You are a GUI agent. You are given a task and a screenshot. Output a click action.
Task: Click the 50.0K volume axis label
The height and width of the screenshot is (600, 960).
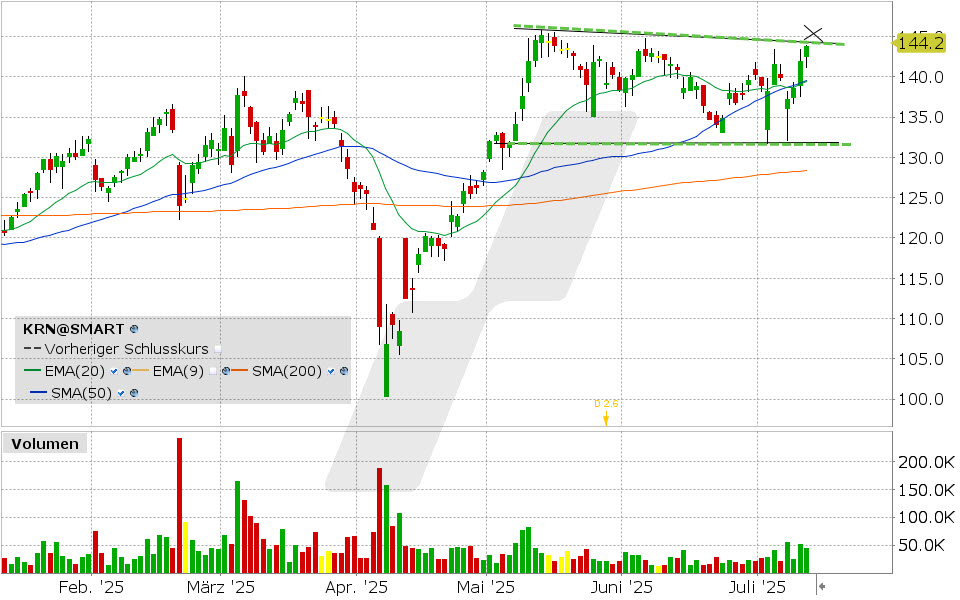coord(921,545)
